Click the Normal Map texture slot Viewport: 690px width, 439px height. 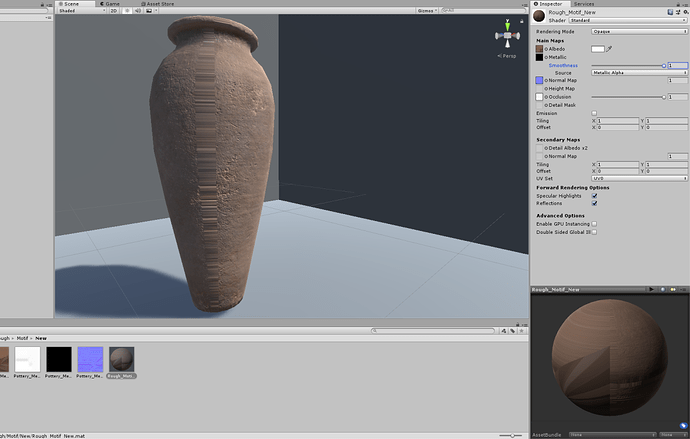[539, 80]
